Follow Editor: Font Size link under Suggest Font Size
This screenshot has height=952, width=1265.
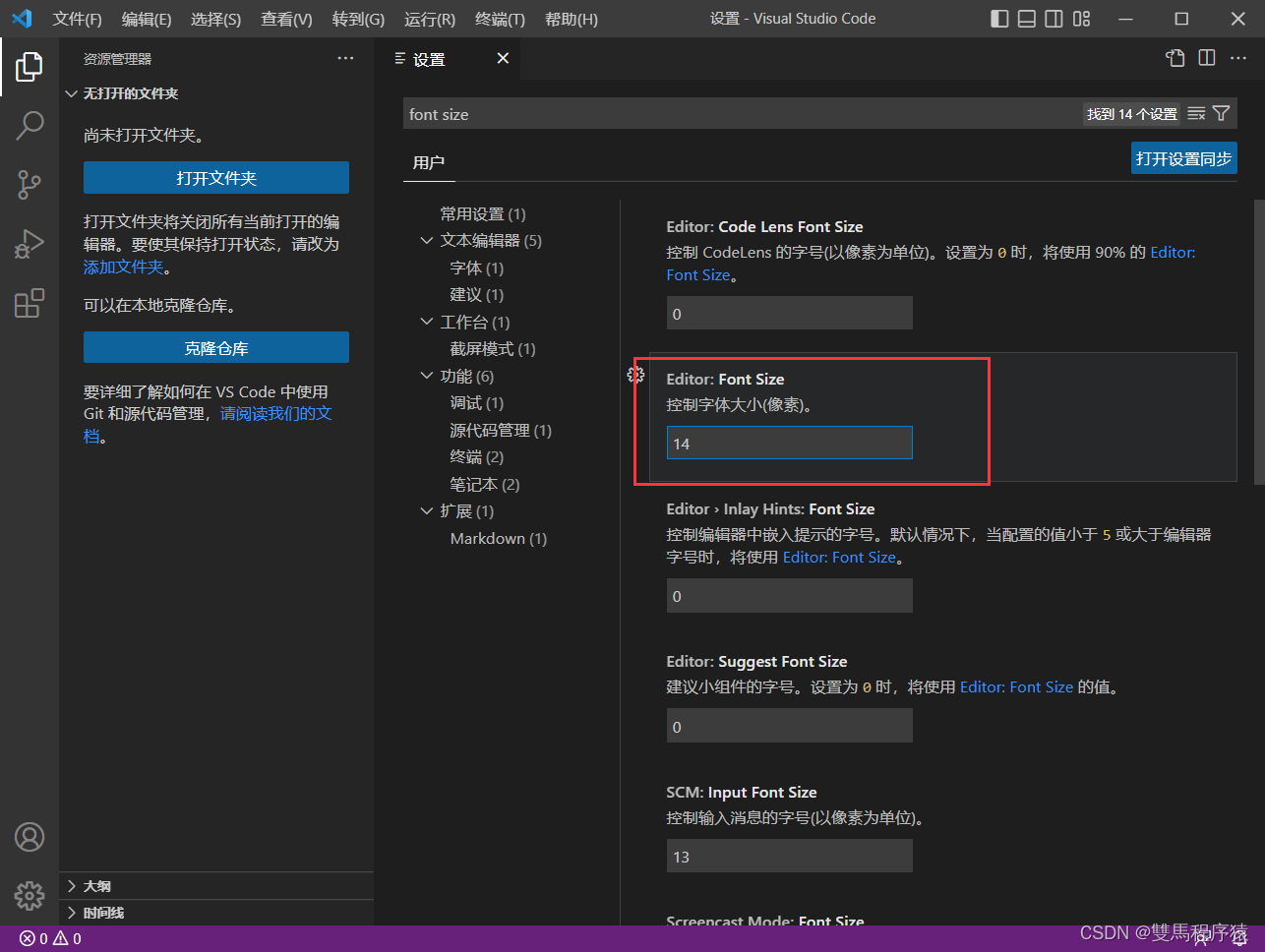(1016, 686)
